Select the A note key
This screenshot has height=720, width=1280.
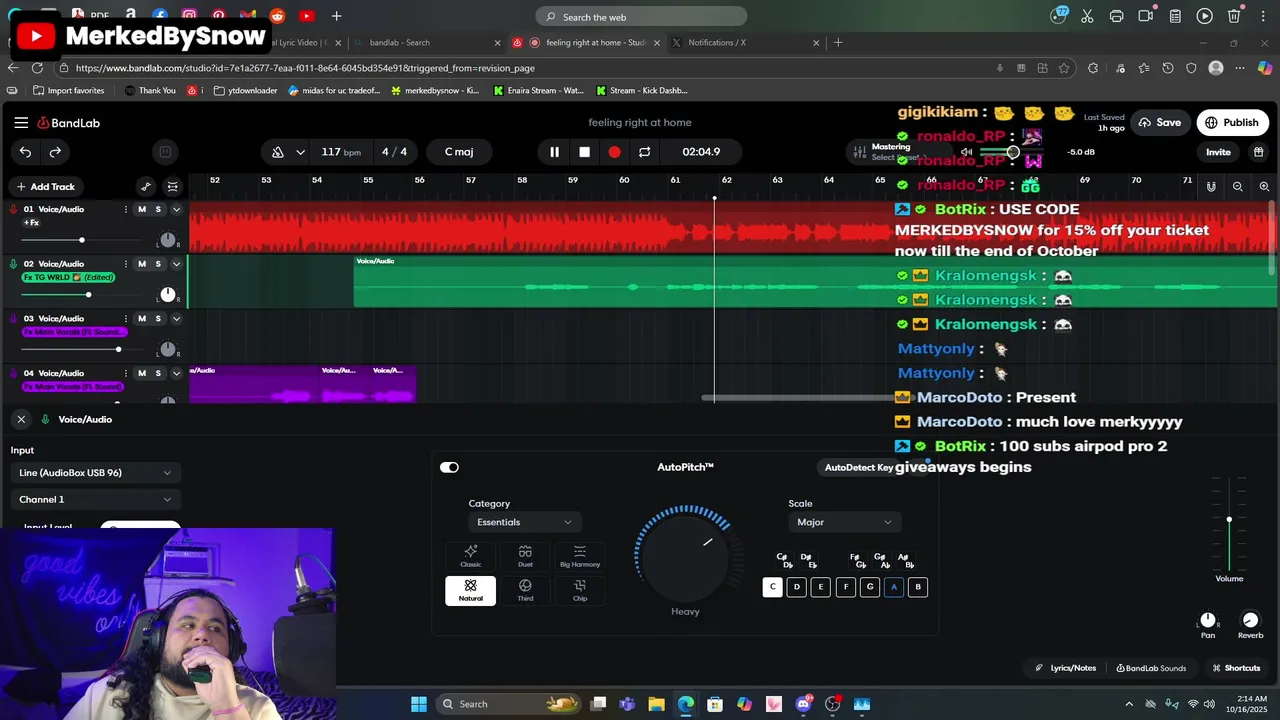coord(894,587)
